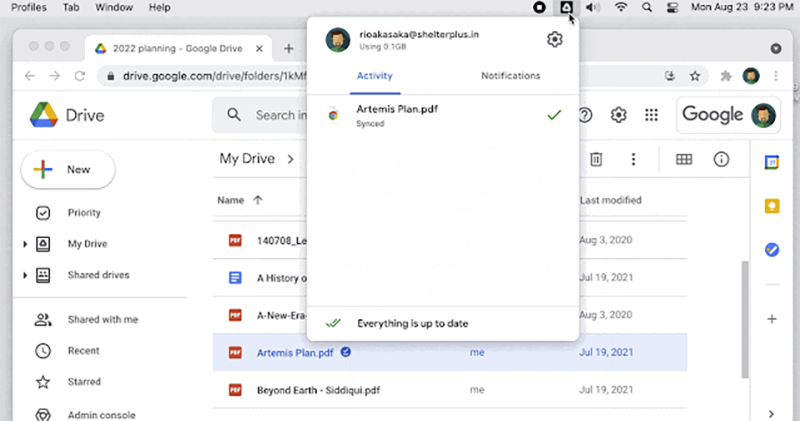This screenshot has width=800, height=421.
Task: Open the volume control in menu bar
Action: [x=592, y=7]
